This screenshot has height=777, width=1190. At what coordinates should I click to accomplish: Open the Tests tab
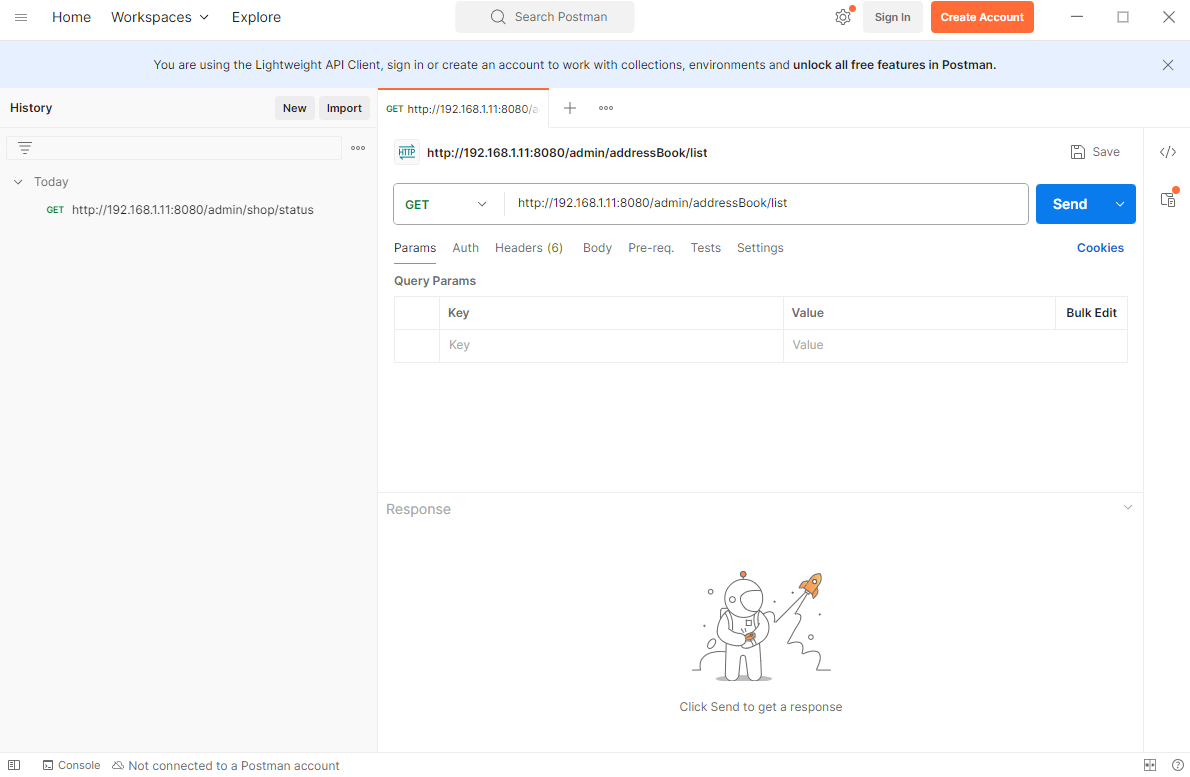click(x=705, y=247)
